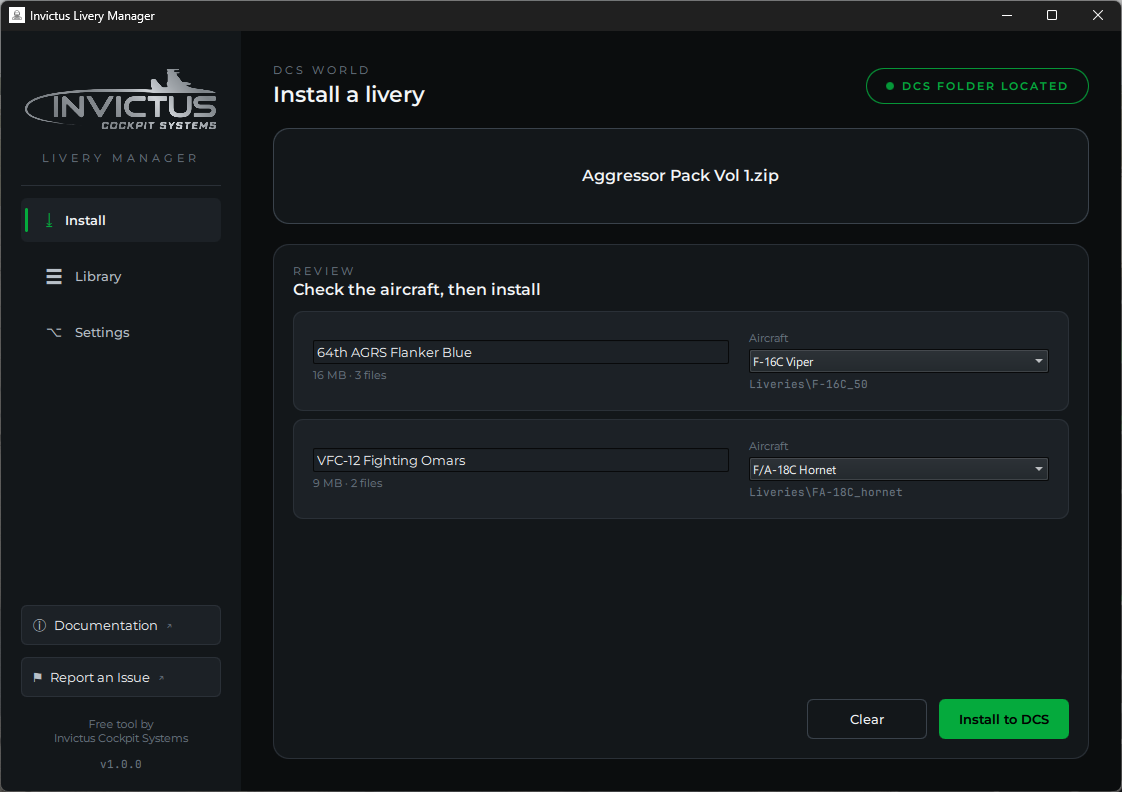The image size is (1122, 792).
Task: Close the Invictus Livery Manager window
Action: (x=1098, y=15)
